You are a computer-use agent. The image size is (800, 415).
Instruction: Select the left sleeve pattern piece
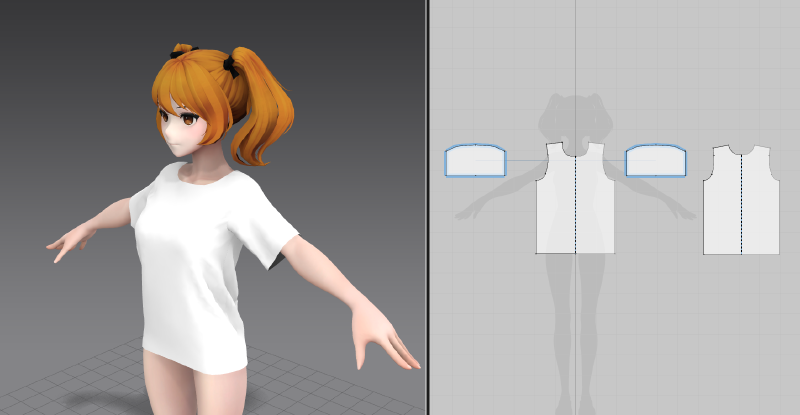pyautogui.click(x=475, y=162)
